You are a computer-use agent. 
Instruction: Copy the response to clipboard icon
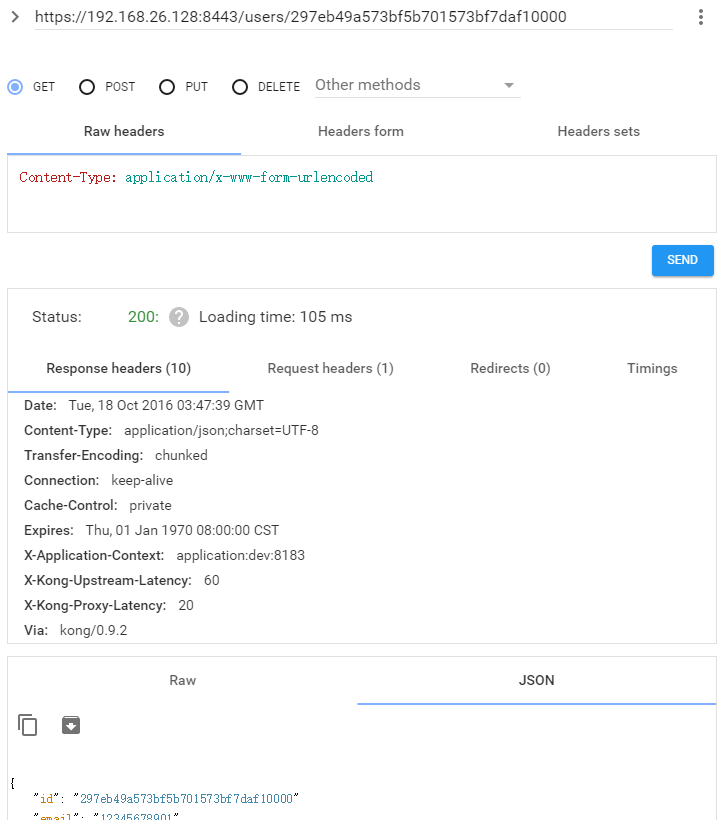pyautogui.click(x=28, y=725)
